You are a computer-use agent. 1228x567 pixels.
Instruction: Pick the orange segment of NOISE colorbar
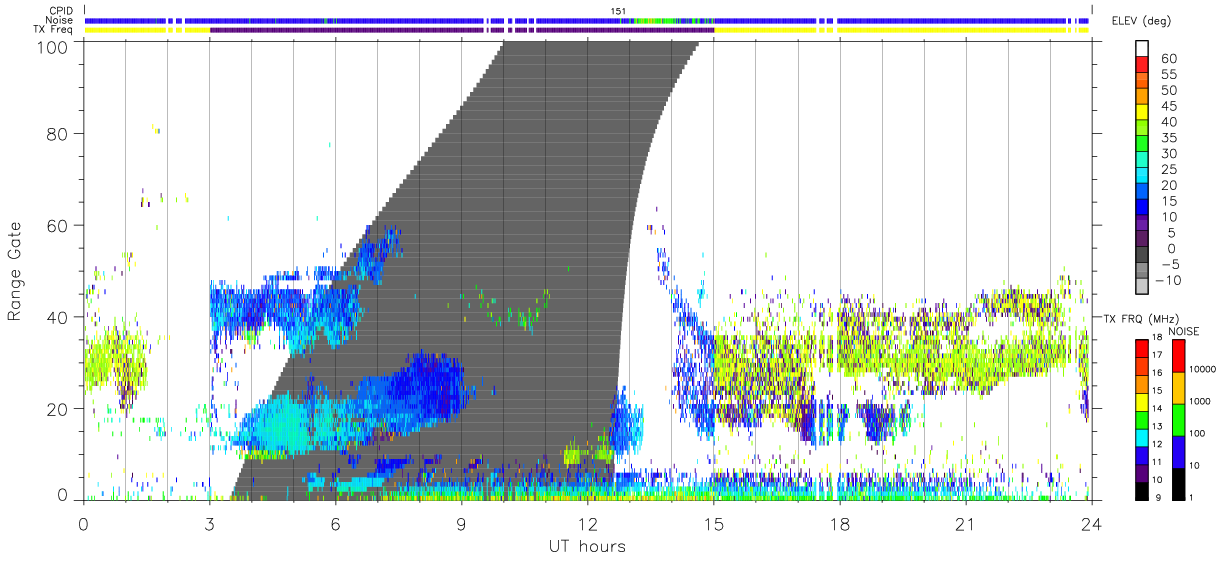click(x=1181, y=388)
